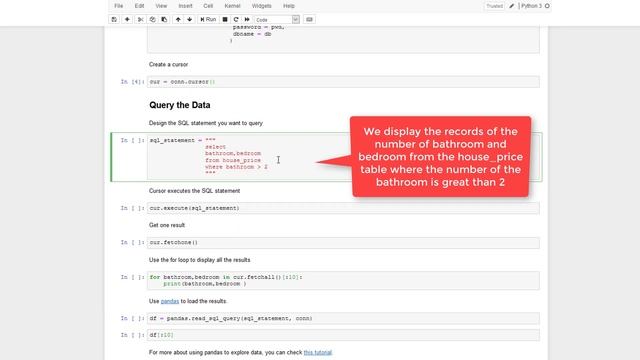Click the pencil edit mode indicator
The height and width of the screenshot is (360, 640).
[511, 6]
